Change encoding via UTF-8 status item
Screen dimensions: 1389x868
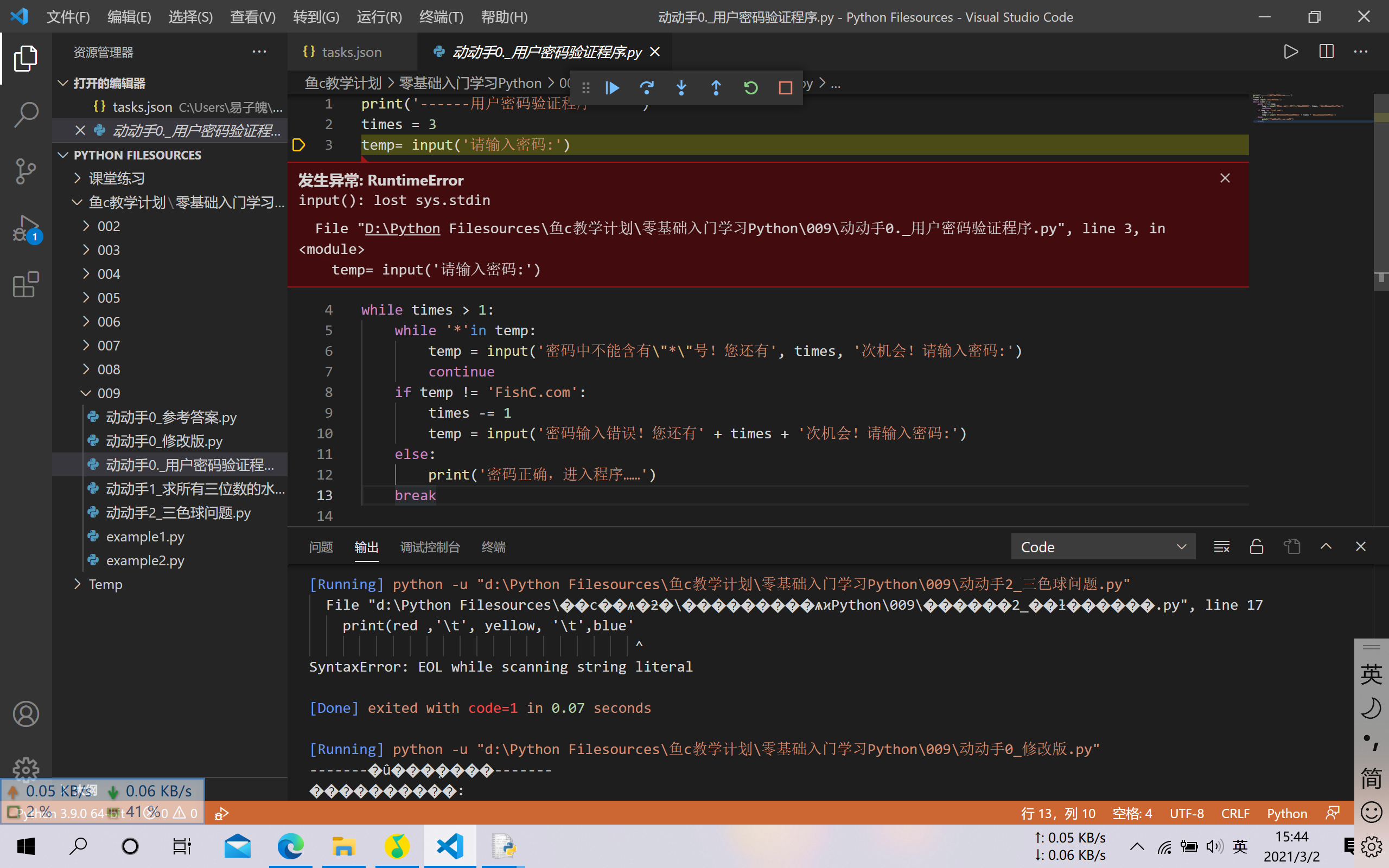coord(1187,813)
